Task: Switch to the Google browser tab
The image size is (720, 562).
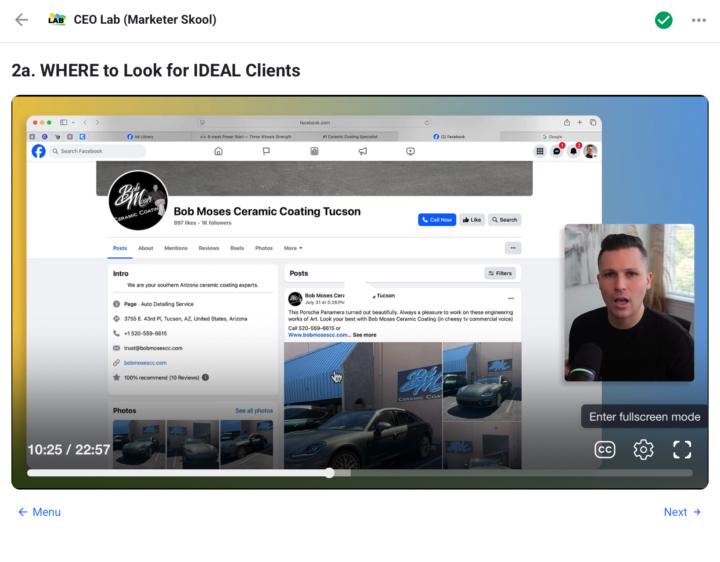Action: 551,136
